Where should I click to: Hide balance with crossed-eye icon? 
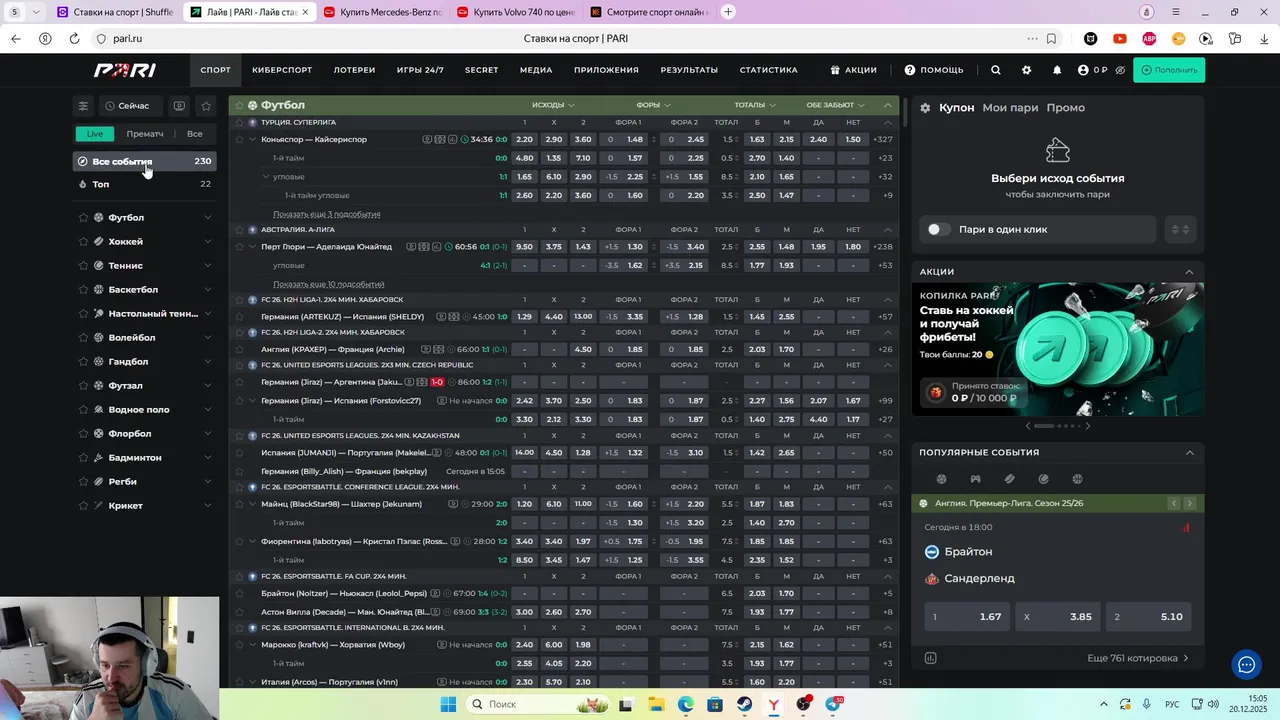point(1120,70)
